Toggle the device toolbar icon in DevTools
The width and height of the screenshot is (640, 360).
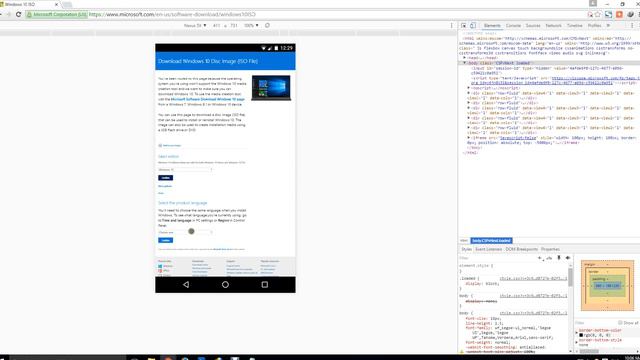473,25
